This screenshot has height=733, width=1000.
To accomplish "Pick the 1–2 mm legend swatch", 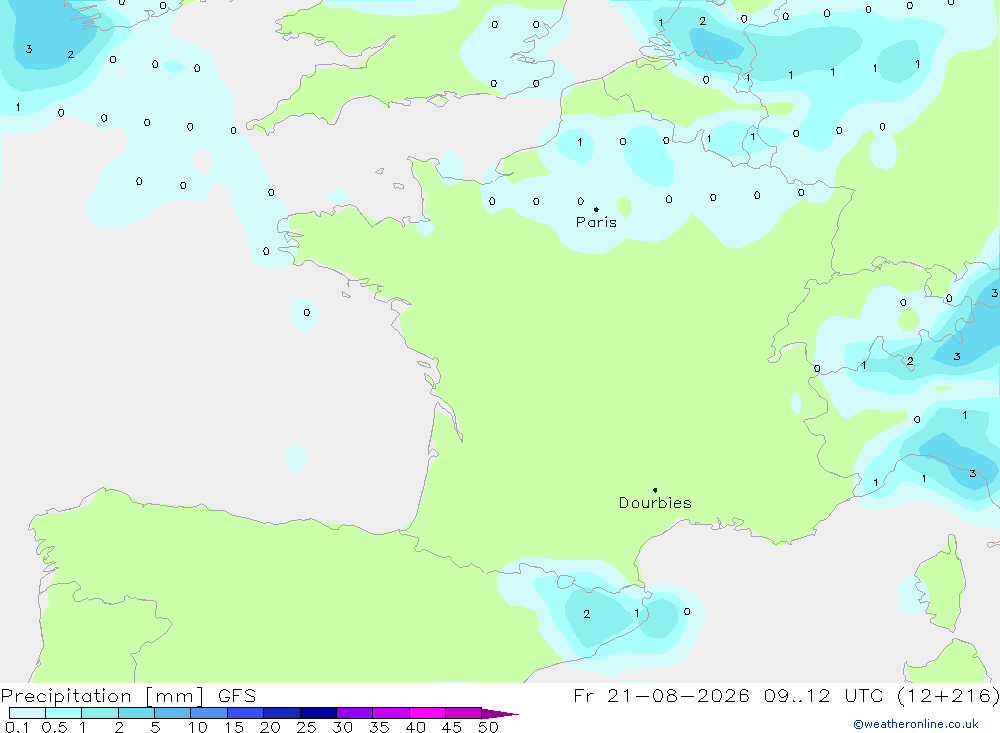I will coord(100,713).
